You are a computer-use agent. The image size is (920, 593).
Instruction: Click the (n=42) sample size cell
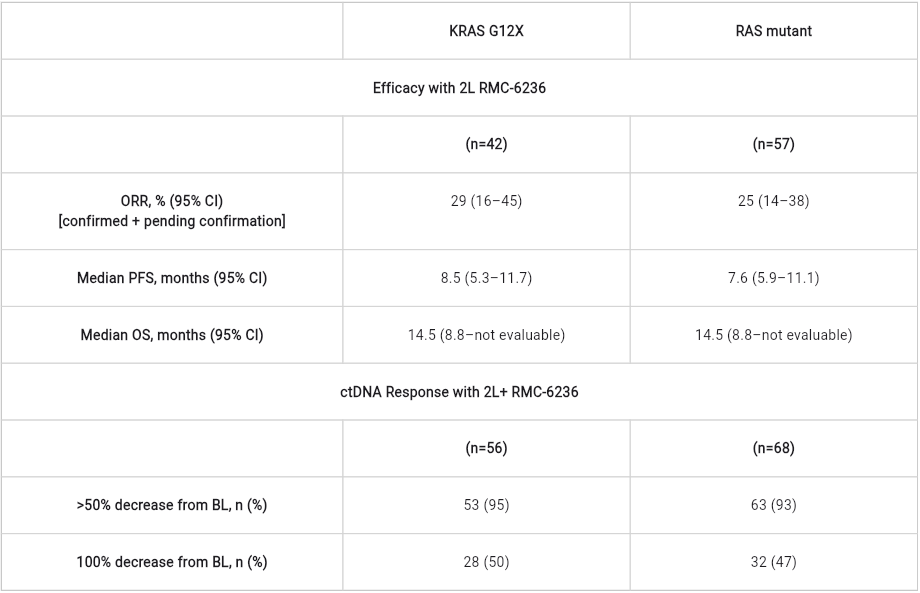[486, 144]
